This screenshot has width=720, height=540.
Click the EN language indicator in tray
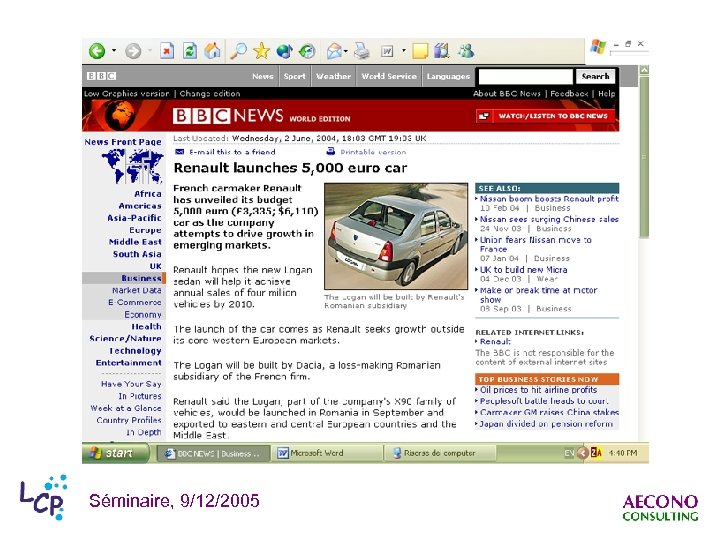pyautogui.click(x=569, y=453)
